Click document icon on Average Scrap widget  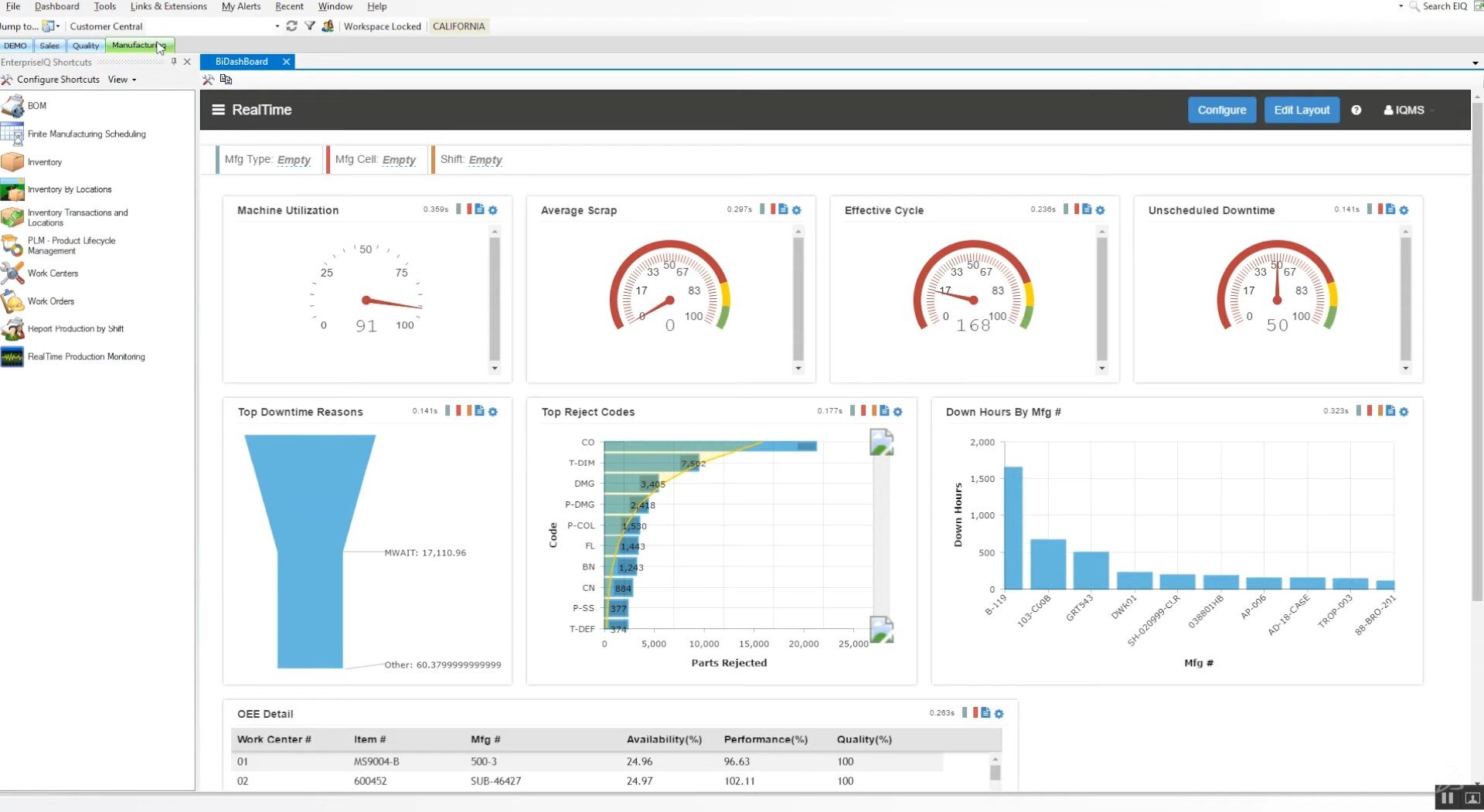(783, 209)
